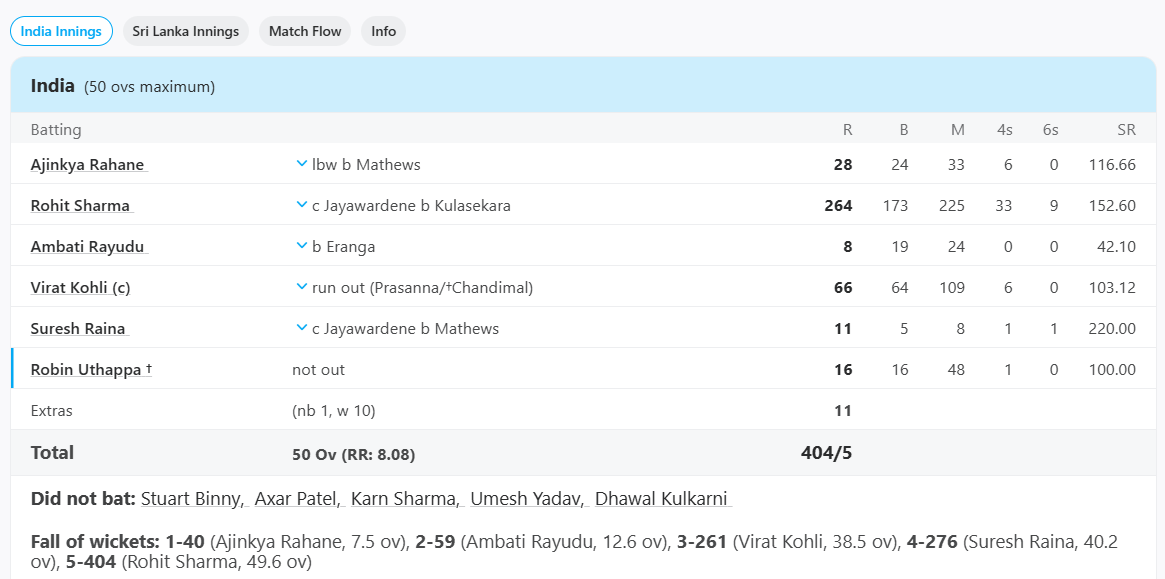Screen dimensions: 1165x579
Task: Open the Match Flow tab
Action: coord(304,31)
